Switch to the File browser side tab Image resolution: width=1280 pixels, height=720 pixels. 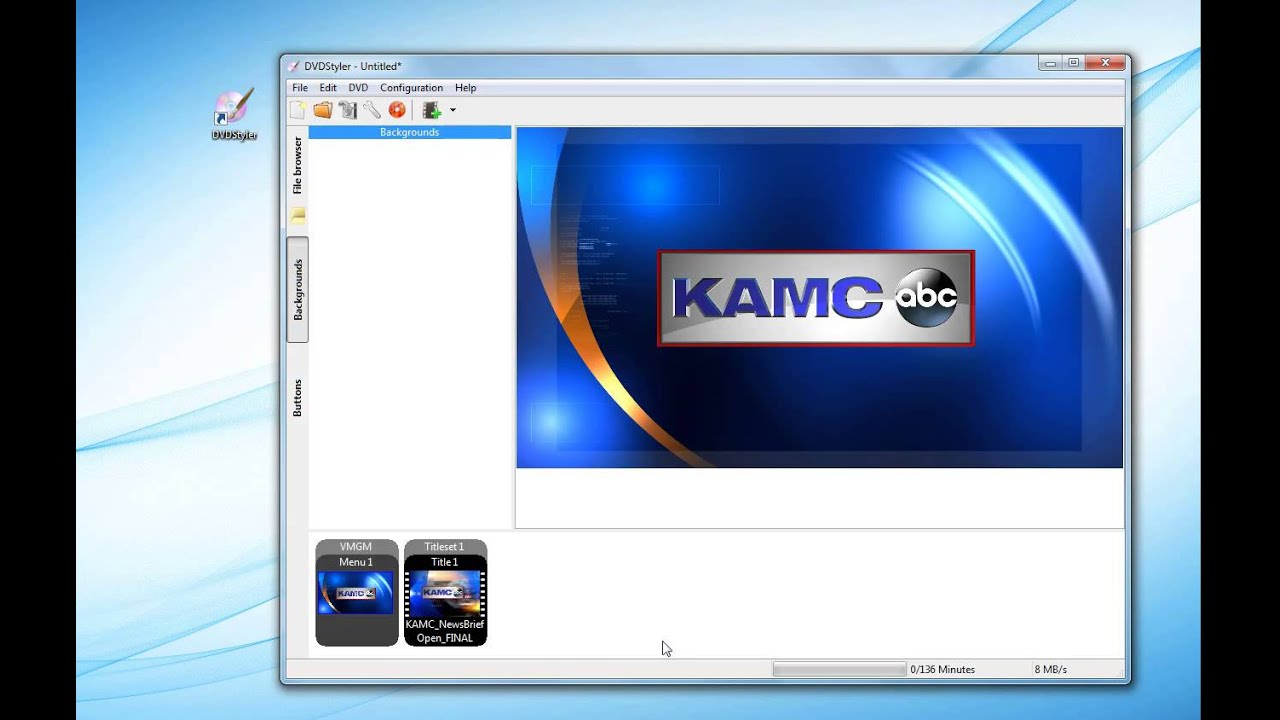click(x=297, y=166)
